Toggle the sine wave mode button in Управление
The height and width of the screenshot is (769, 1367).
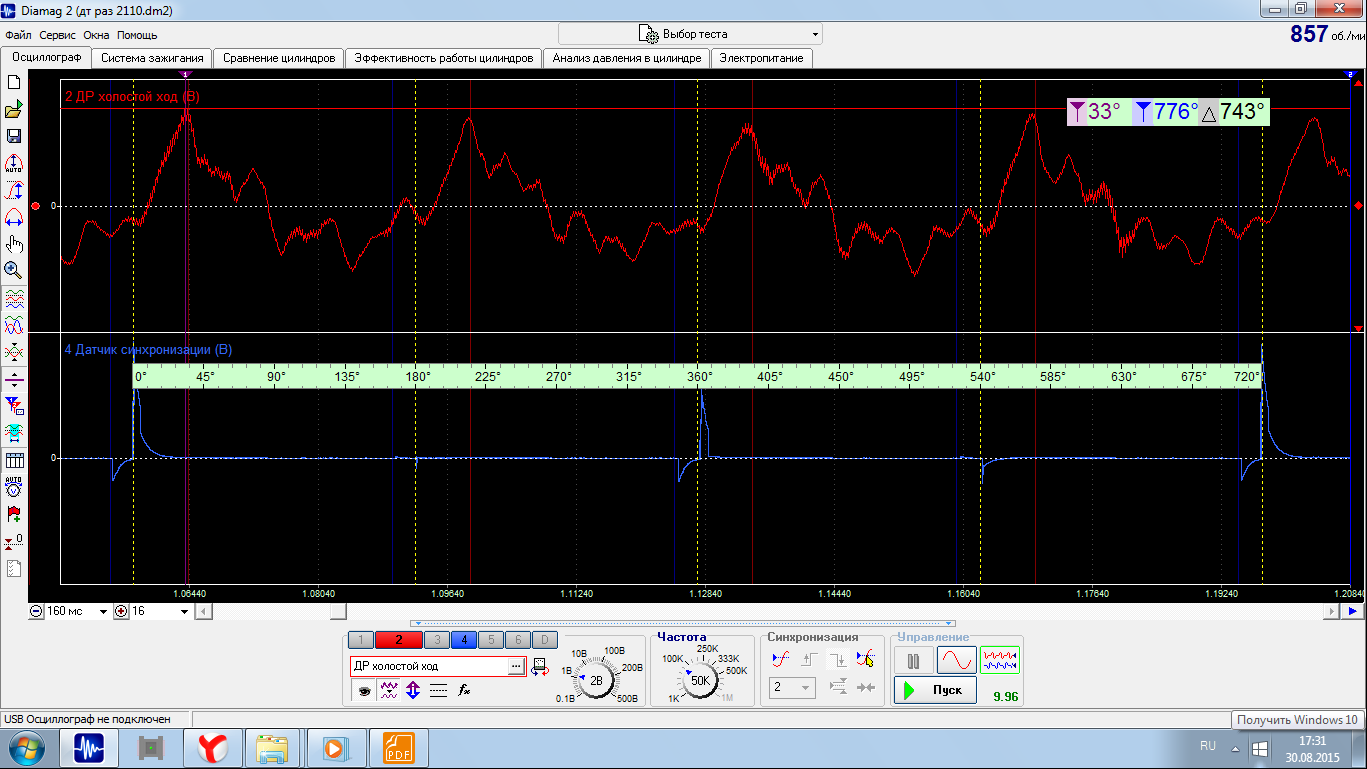click(x=956, y=660)
